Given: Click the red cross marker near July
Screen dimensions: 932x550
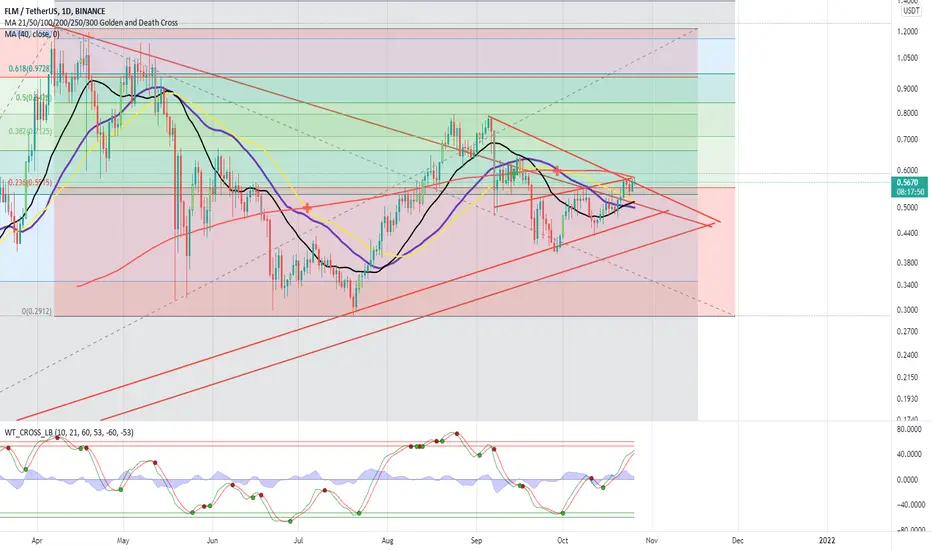Looking at the screenshot, I should click(307, 208).
